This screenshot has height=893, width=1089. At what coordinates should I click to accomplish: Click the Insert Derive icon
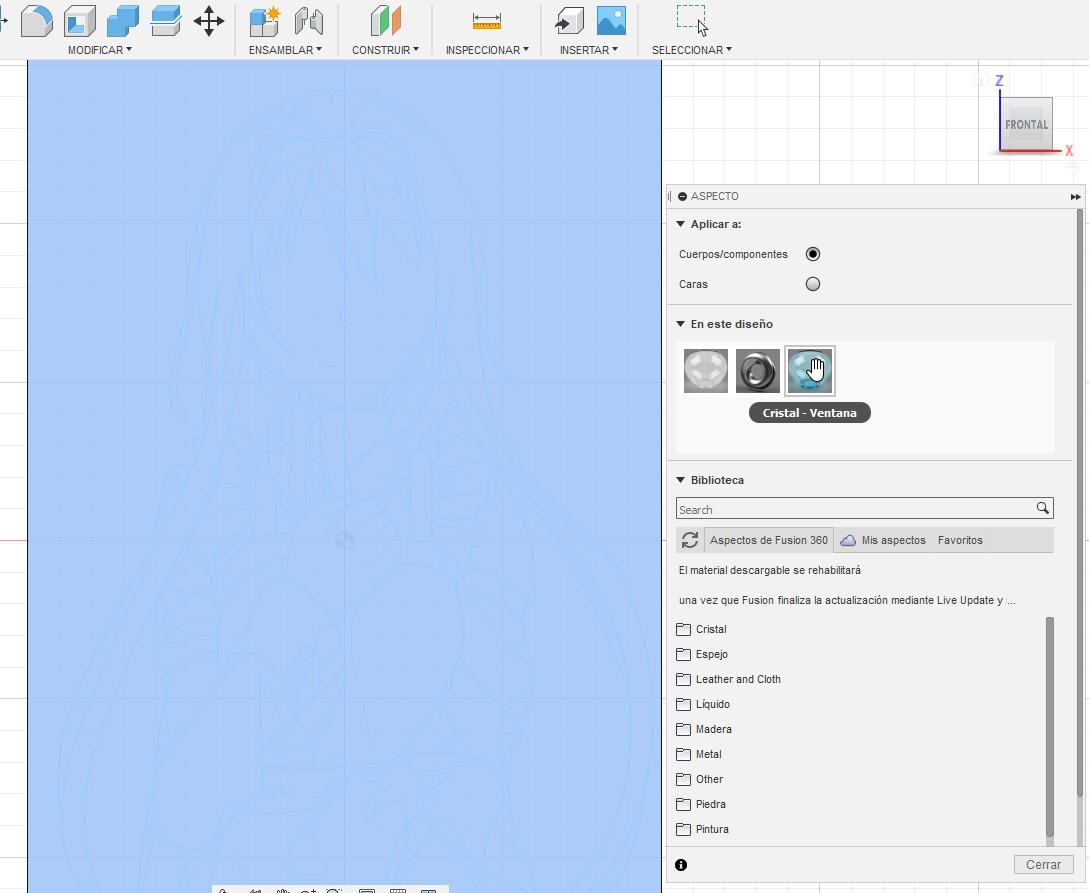click(569, 21)
